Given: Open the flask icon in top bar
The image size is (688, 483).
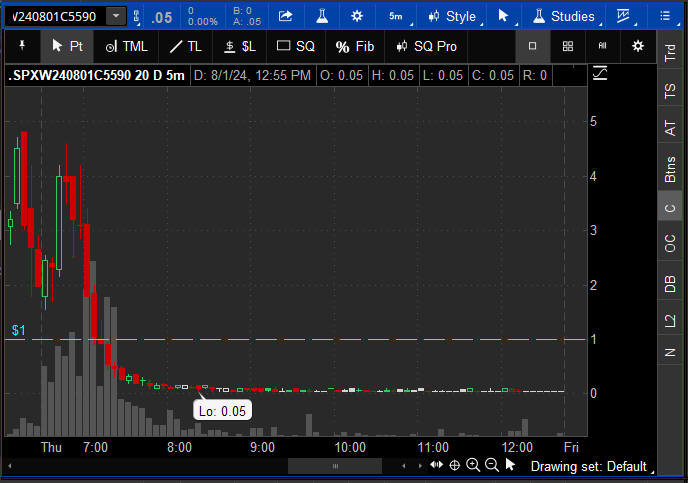Looking at the screenshot, I should point(322,17).
